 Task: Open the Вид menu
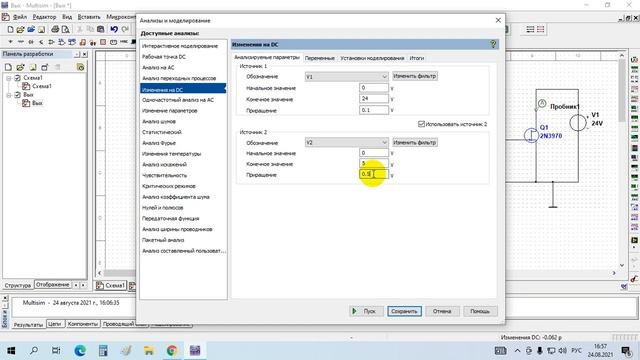(x=67, y=17)
